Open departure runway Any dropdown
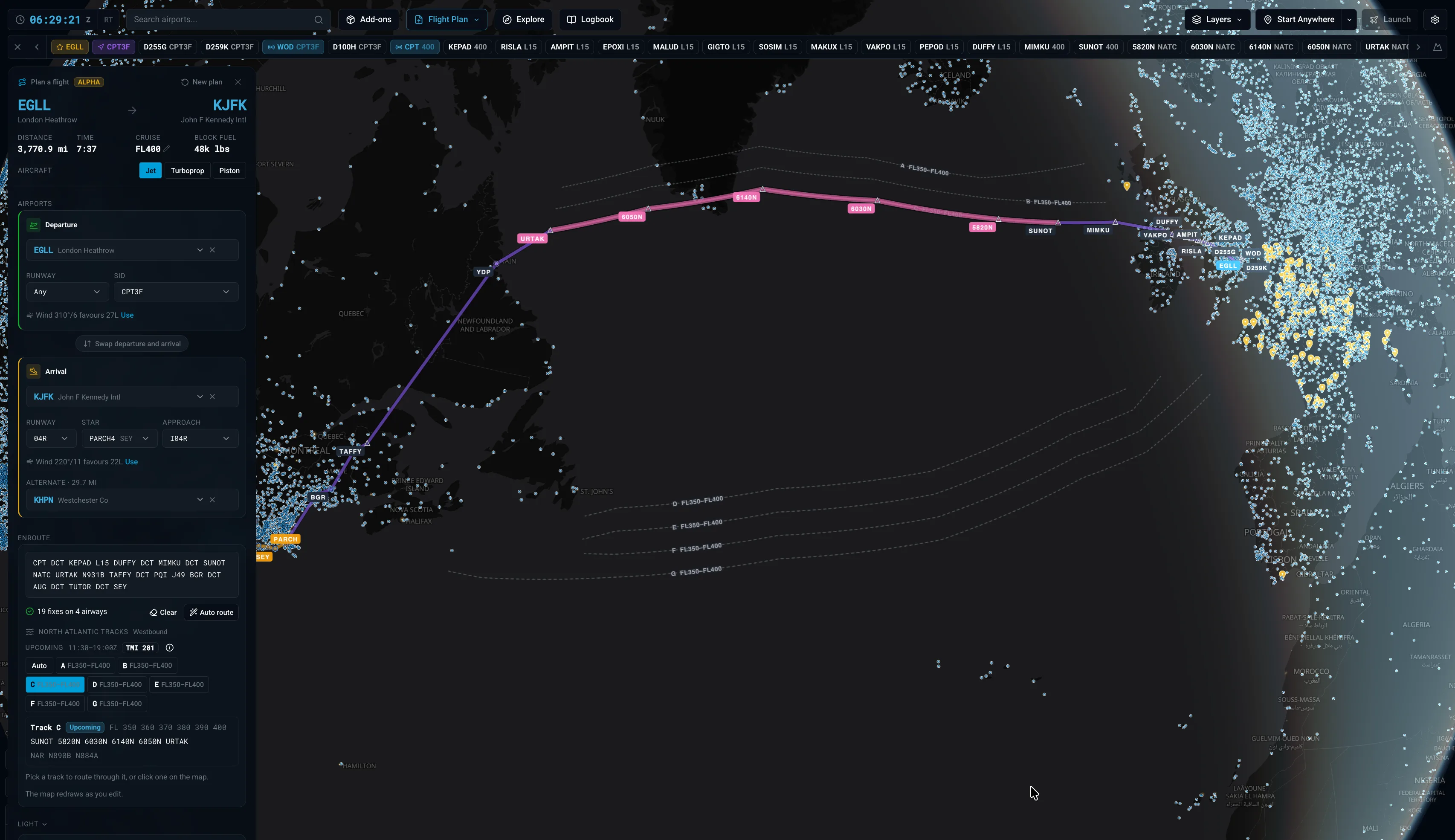Screen dimensions: 1455x840 point(67,292)
